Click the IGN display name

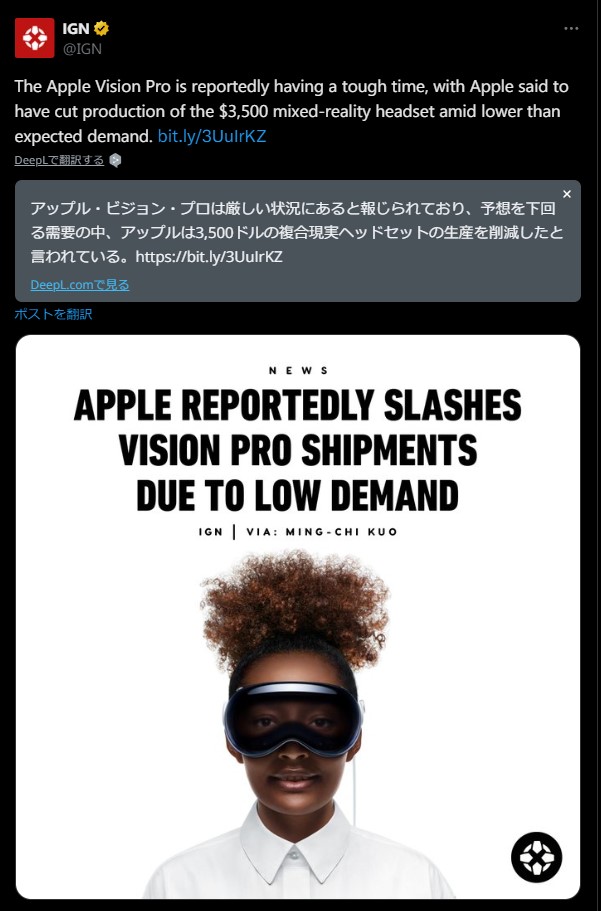pos(76,28)
